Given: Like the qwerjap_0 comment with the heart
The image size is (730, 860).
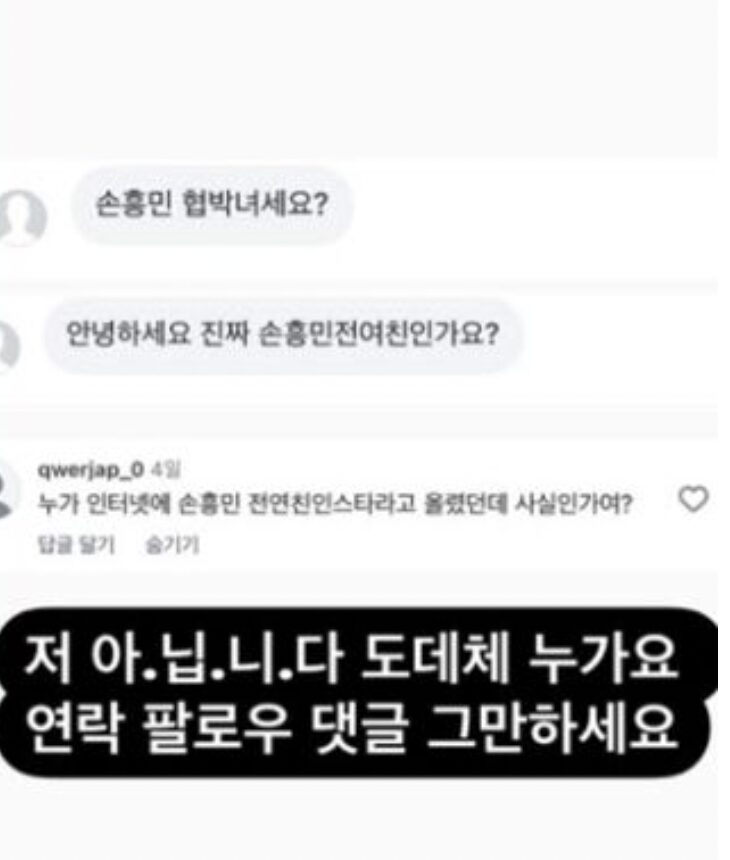Looking at the screenshot, I should click(693, 499).
